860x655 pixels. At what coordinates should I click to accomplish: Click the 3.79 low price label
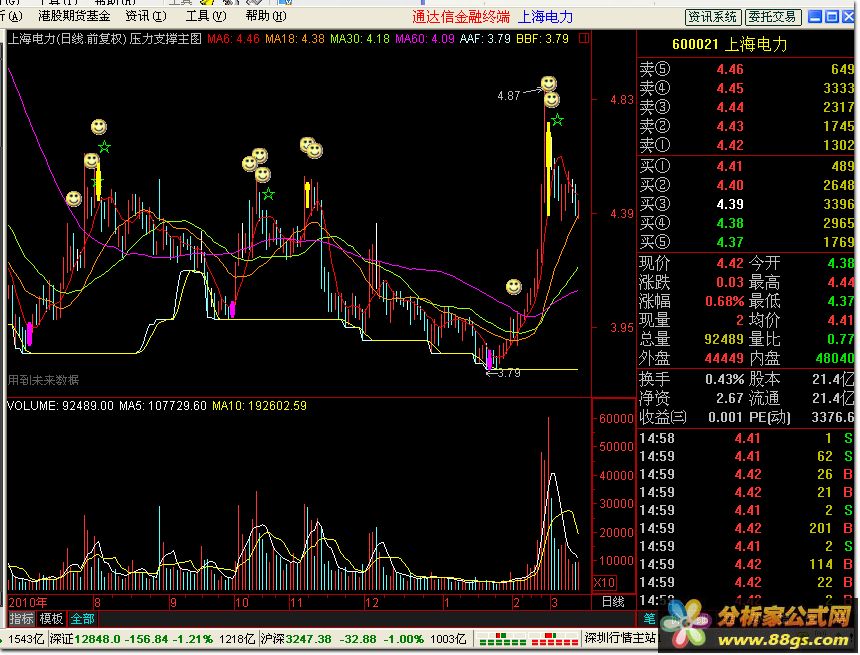click(x=509, y=373)
